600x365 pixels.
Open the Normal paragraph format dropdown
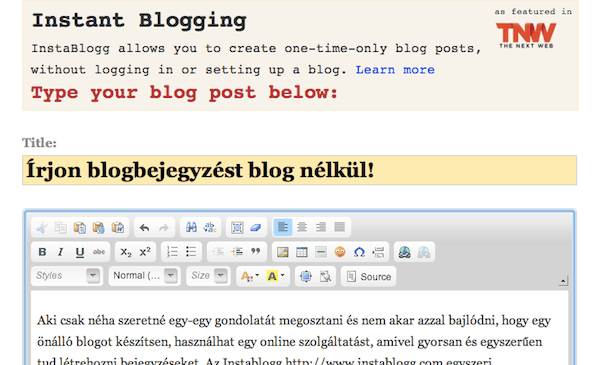(x=144, y=276)
